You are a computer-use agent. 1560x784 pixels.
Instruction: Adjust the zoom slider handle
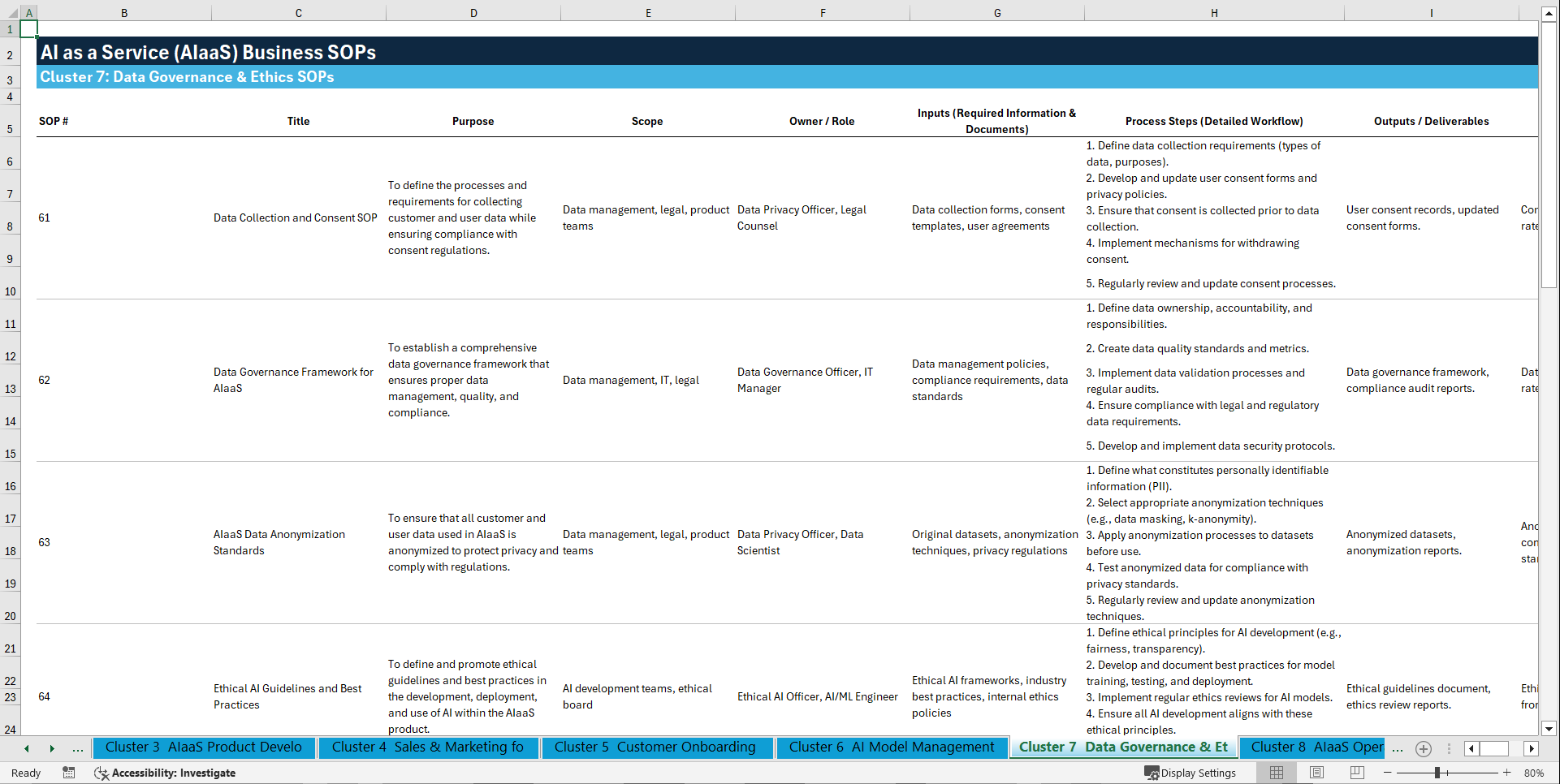tap(1437, 773)
